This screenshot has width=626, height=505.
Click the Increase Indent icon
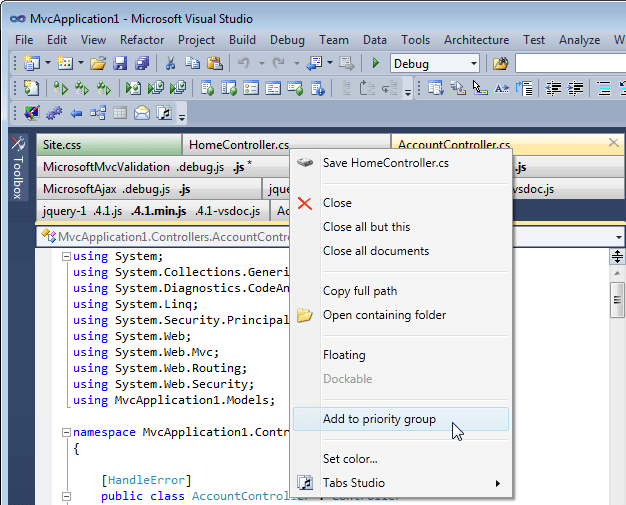click(x=575, y=88)
